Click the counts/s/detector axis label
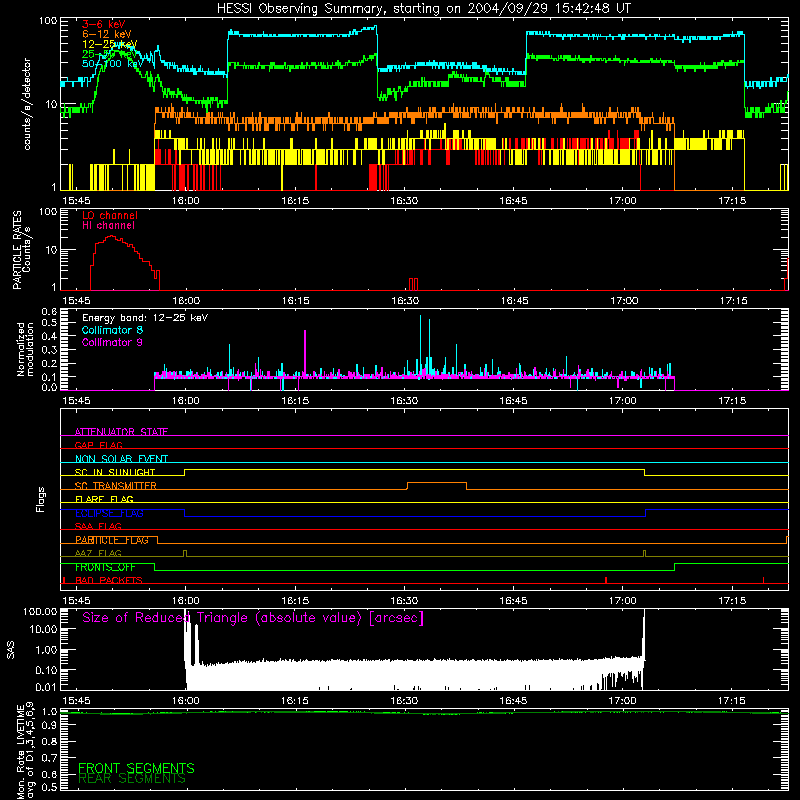The width and height of the screenshot is (800, 800). tap(27, 104)
